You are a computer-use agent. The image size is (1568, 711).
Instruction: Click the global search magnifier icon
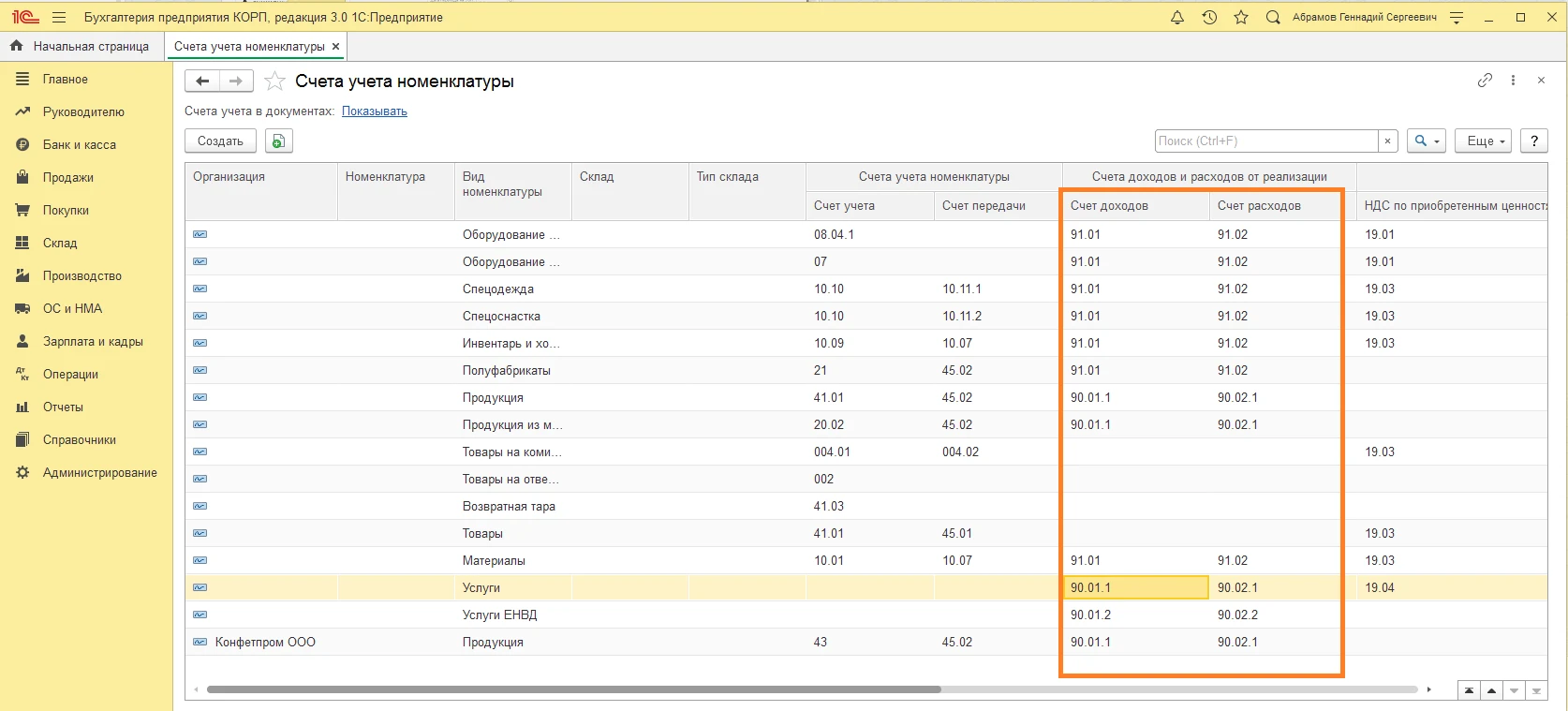point(1273,17)
